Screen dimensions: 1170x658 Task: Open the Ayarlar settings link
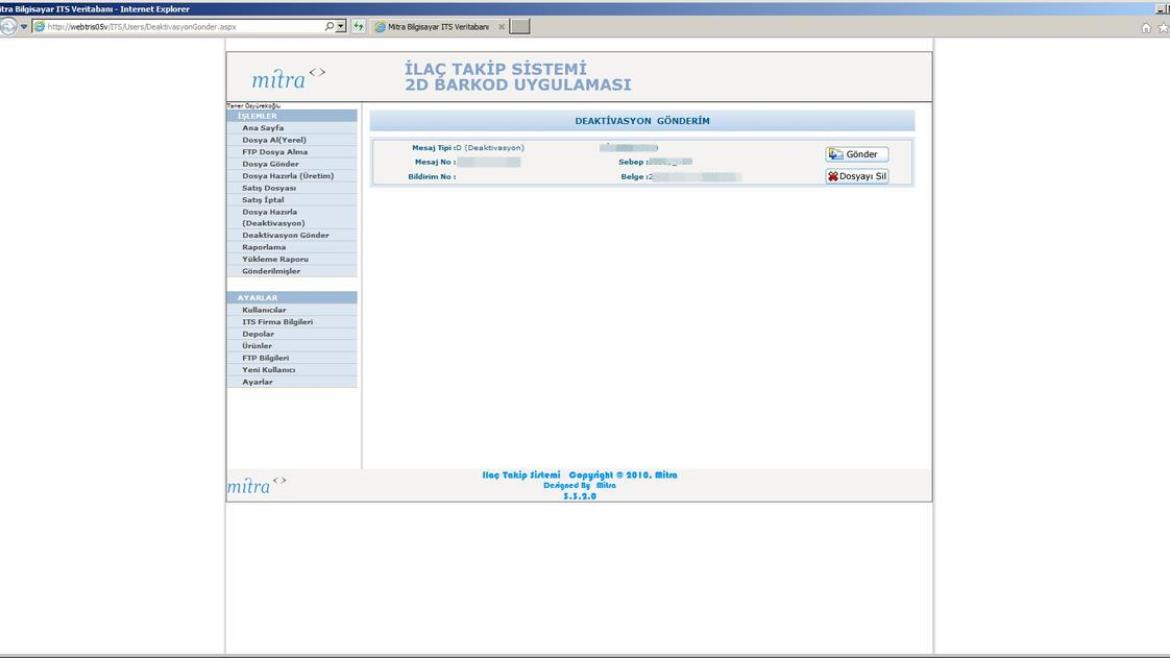(257, 381)
